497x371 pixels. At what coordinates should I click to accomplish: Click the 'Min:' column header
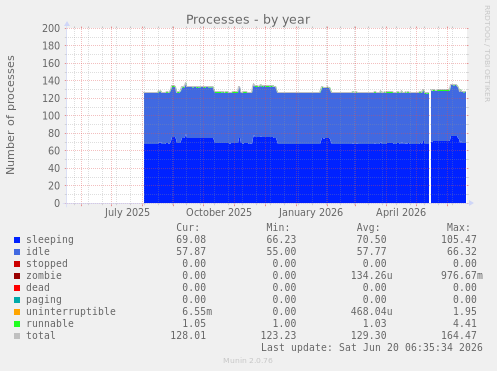[x=278, y=228]
